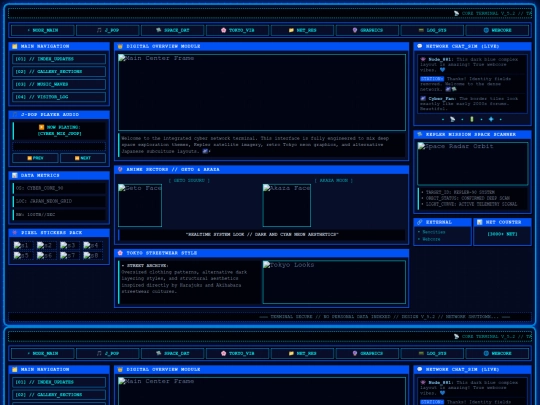Click the icon beside ANIME SECTORS header
Screen dimensions: 540x405
pyautogui.click(x=120, y=169)
